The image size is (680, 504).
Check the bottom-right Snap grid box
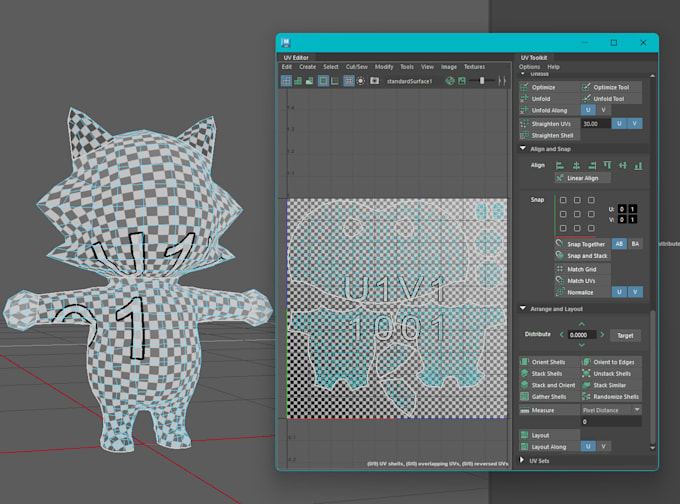(591, 228)
